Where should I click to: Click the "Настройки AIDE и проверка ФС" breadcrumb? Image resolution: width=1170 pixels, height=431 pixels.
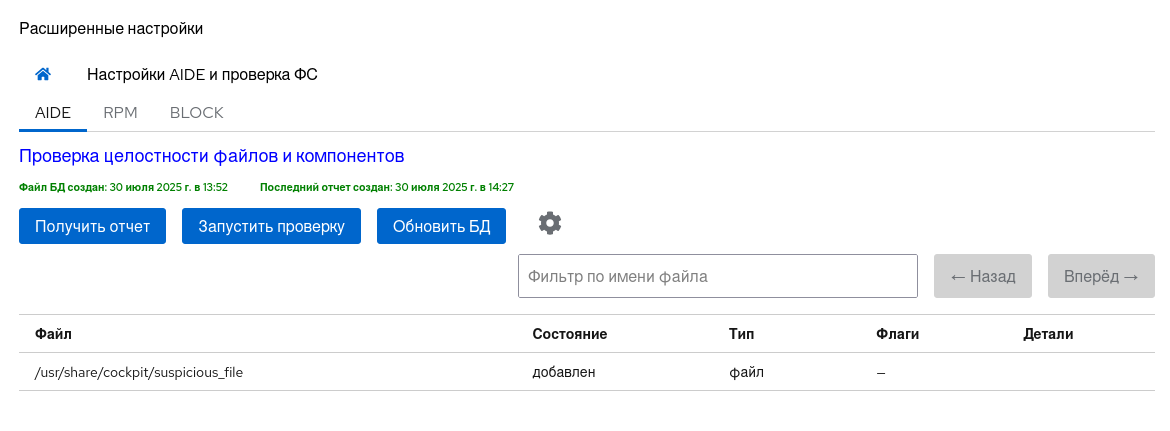202,74
